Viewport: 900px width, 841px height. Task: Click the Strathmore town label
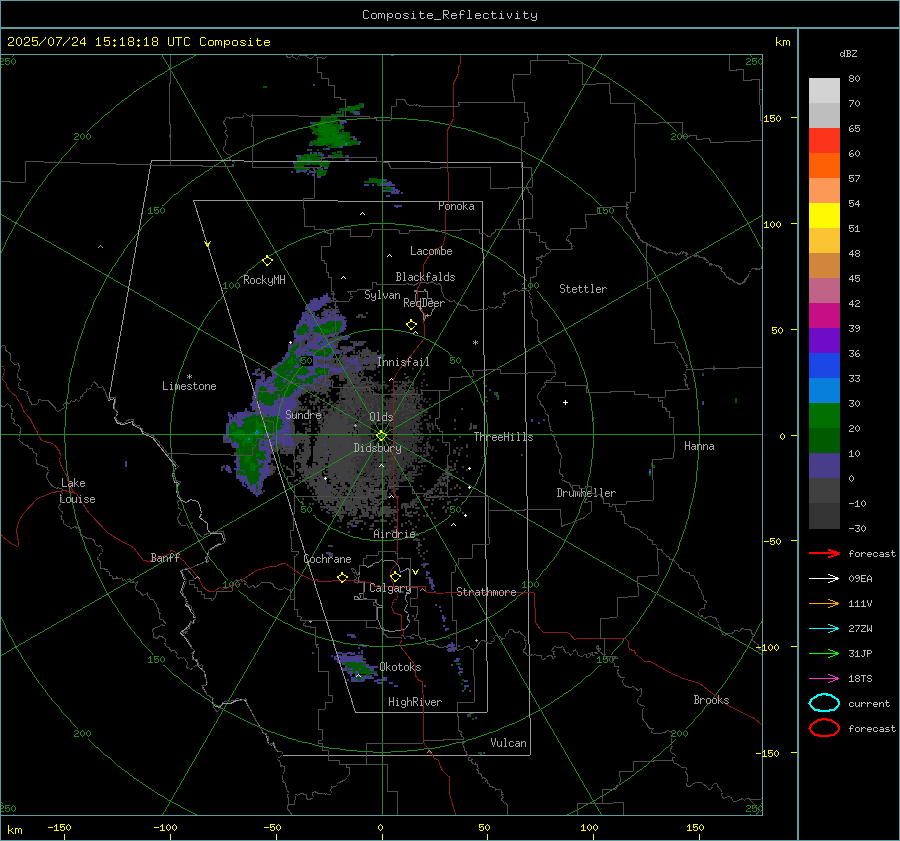pyautogui.click(x=486, y=592)
